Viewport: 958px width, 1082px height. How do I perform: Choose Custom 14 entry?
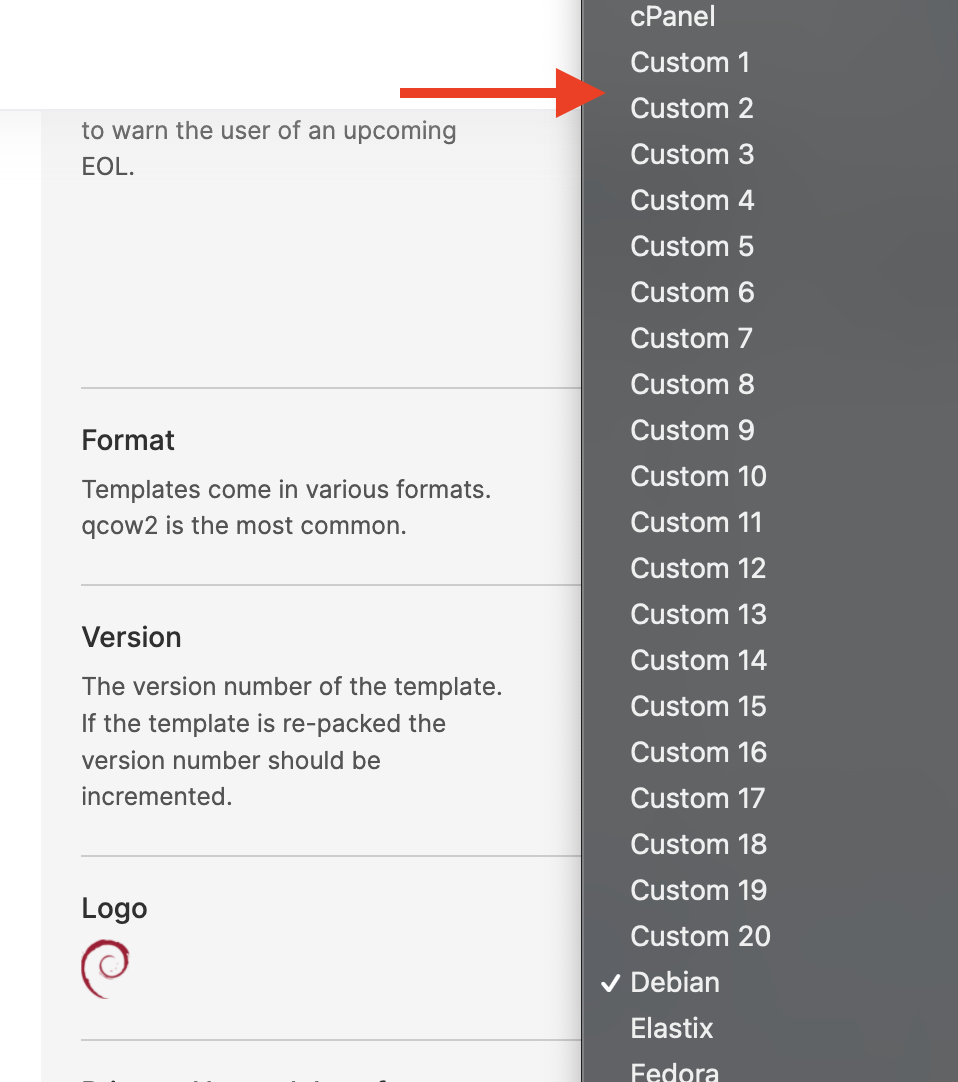point(770,660)
